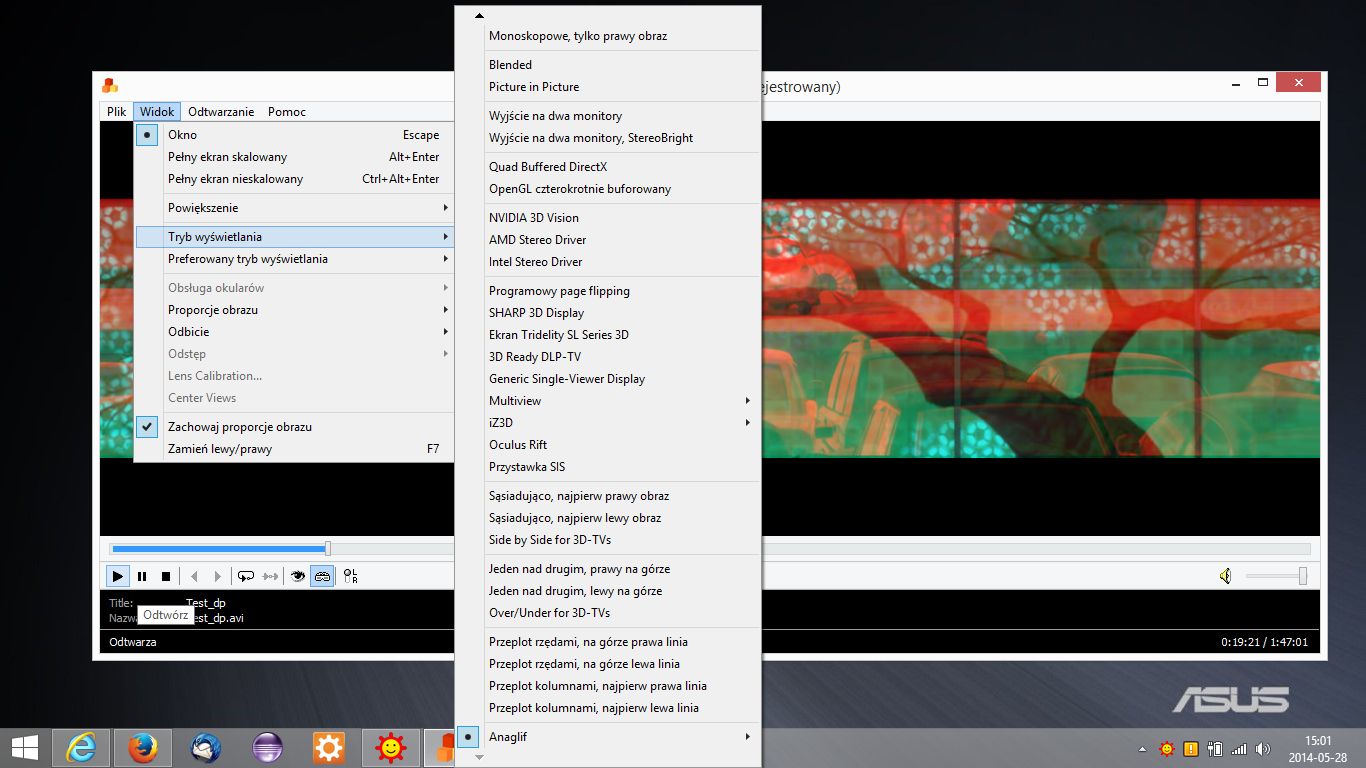The width and height of the screenshot is (1366, 768).
Task: Click the power tray icon
Action: point(1215,748)
